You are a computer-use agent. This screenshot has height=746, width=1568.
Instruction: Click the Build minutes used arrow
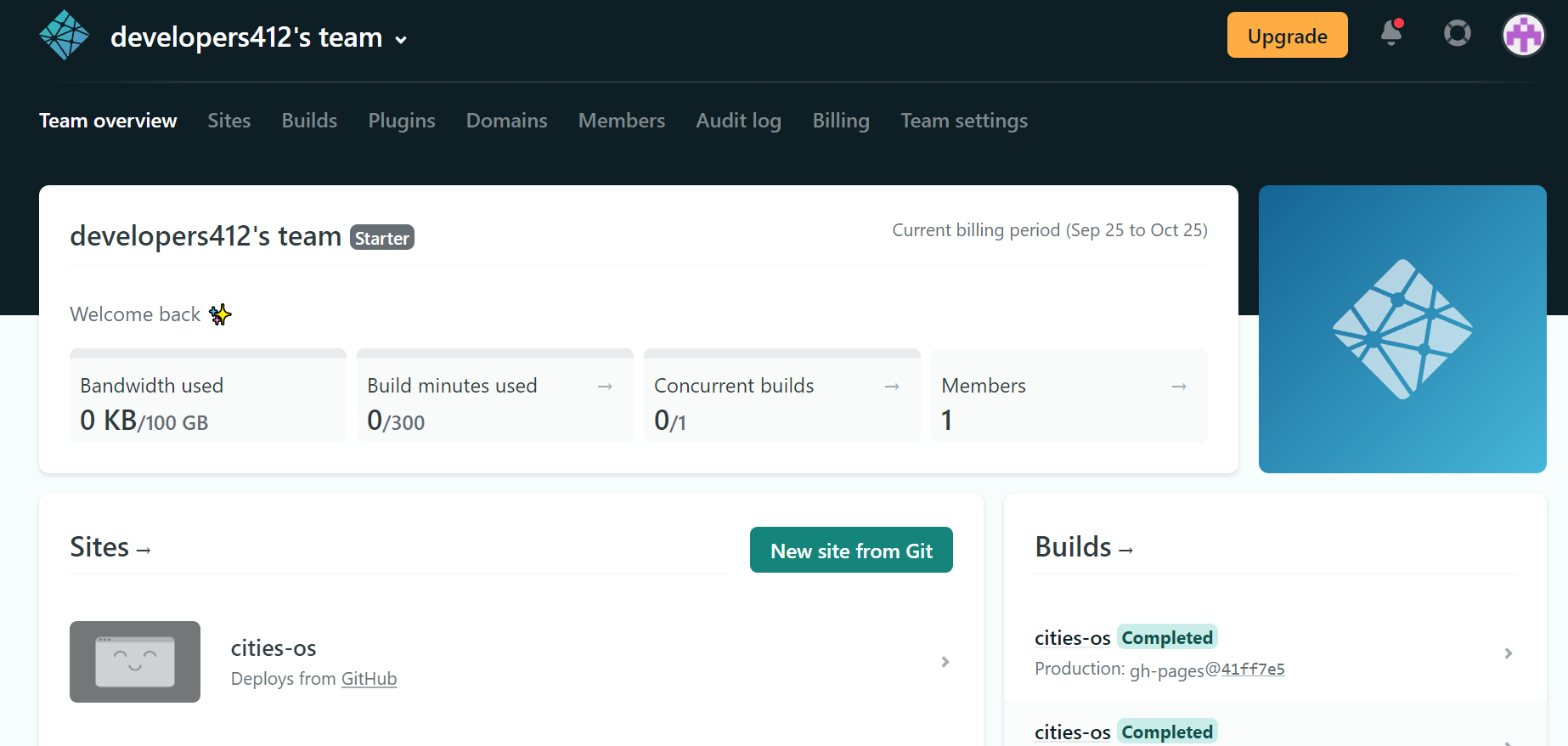[605, 387]
